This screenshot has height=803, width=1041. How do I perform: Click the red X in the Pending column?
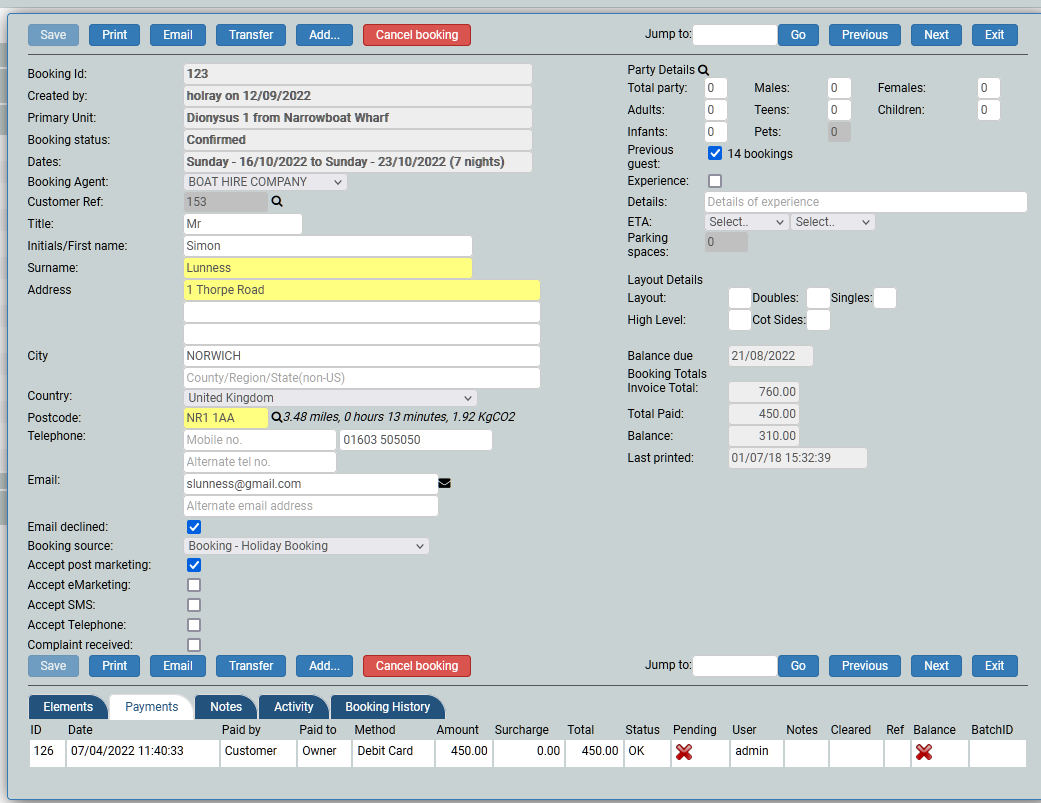(x=684, y=752)
